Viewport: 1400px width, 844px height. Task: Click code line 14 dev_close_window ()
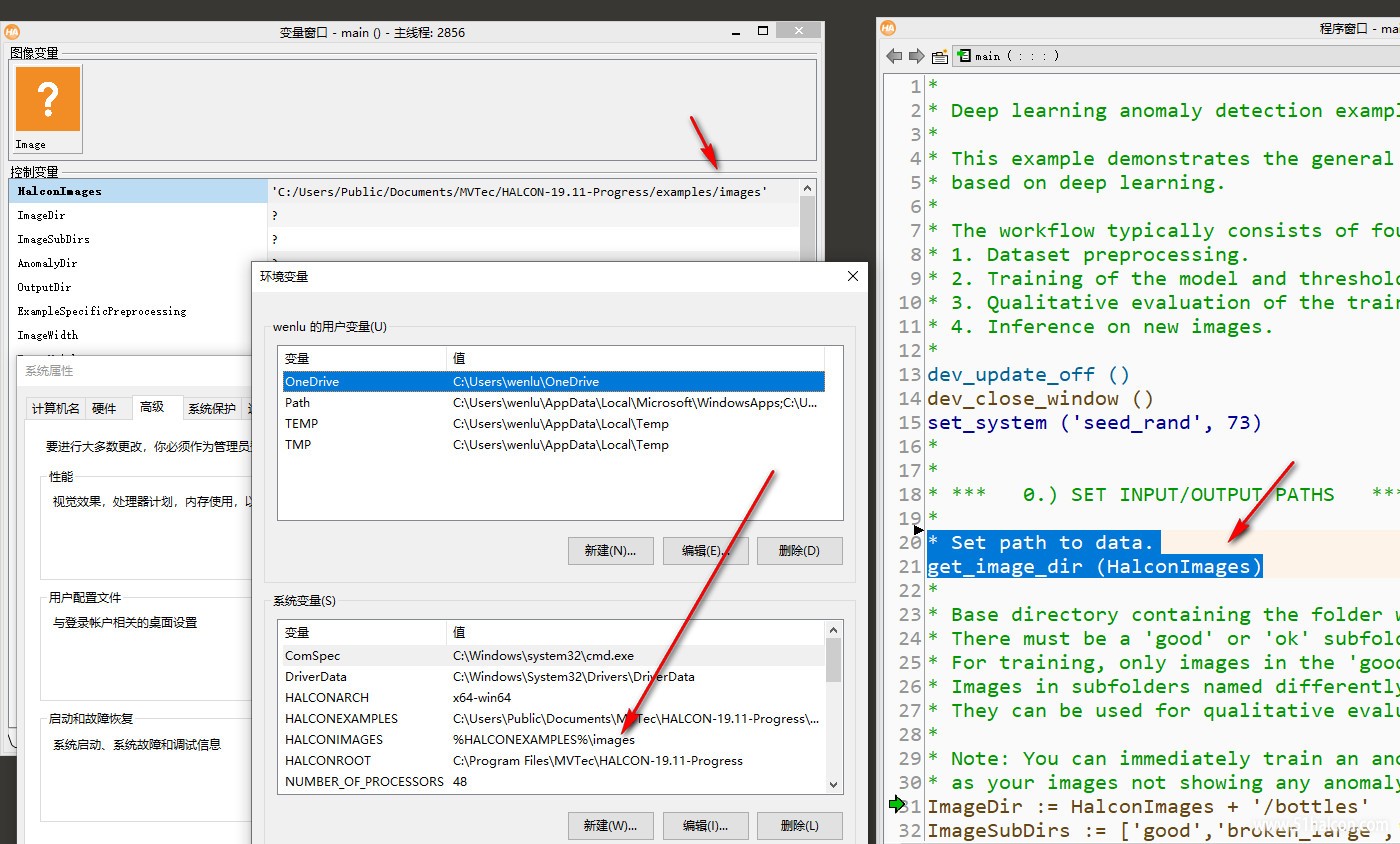[x=1040, y=399]
